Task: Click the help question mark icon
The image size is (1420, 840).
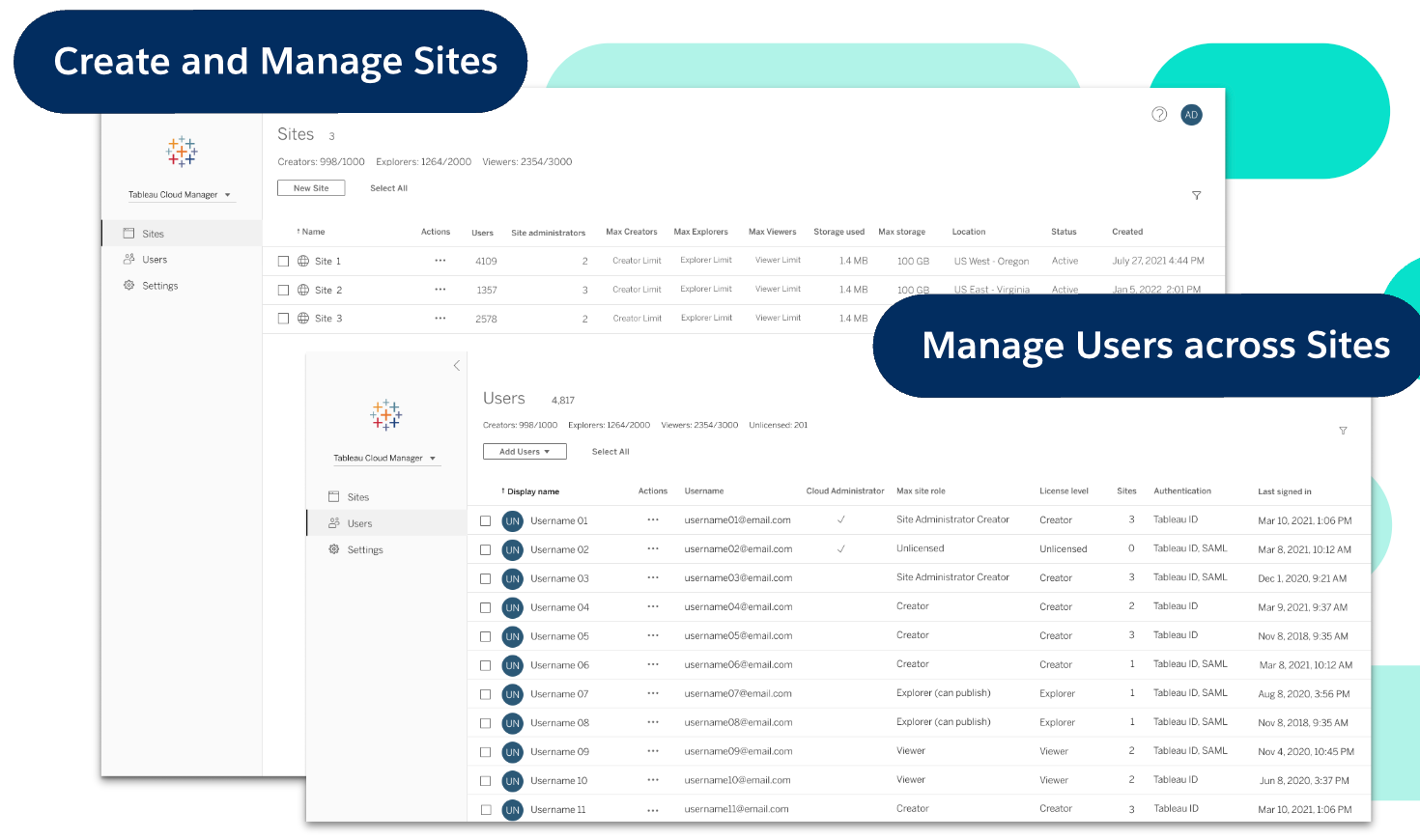Action: [x=1159, y=114]
